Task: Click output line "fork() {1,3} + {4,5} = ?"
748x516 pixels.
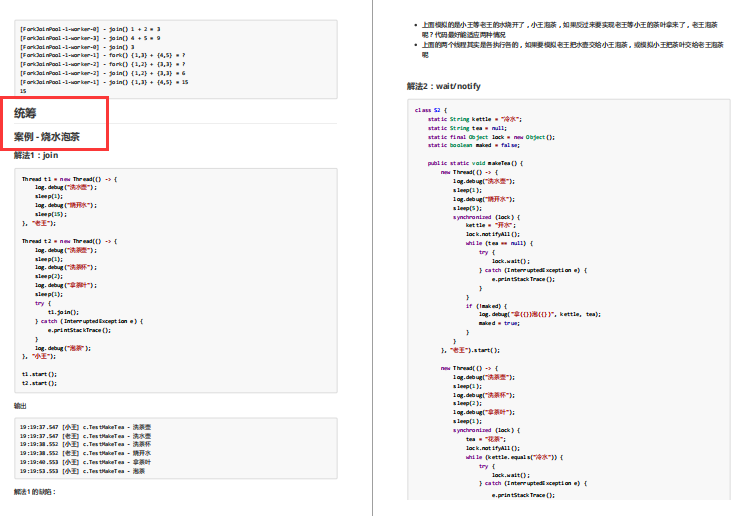Action: click(102, 55)
